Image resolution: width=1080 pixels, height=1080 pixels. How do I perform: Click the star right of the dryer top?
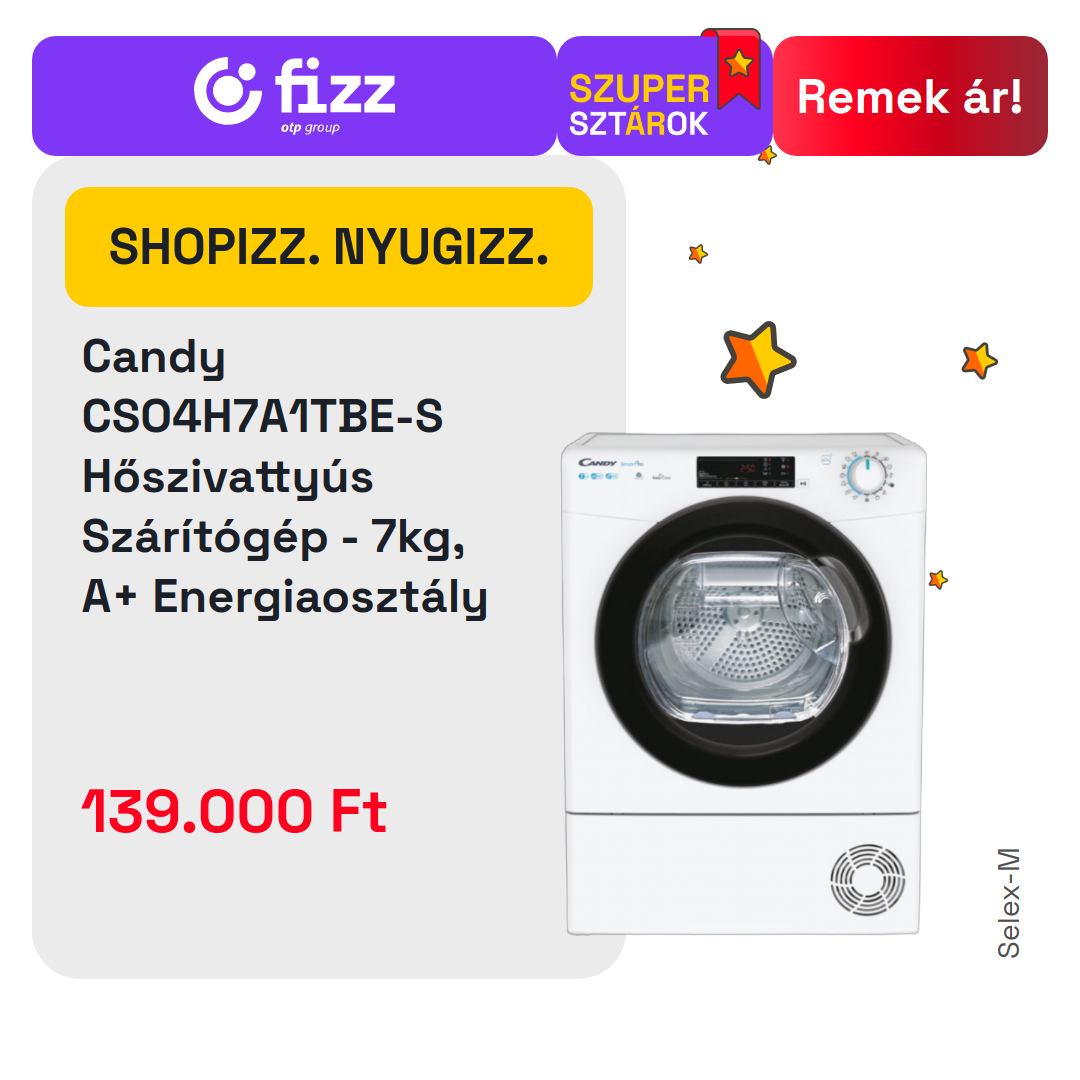(979, 360)
